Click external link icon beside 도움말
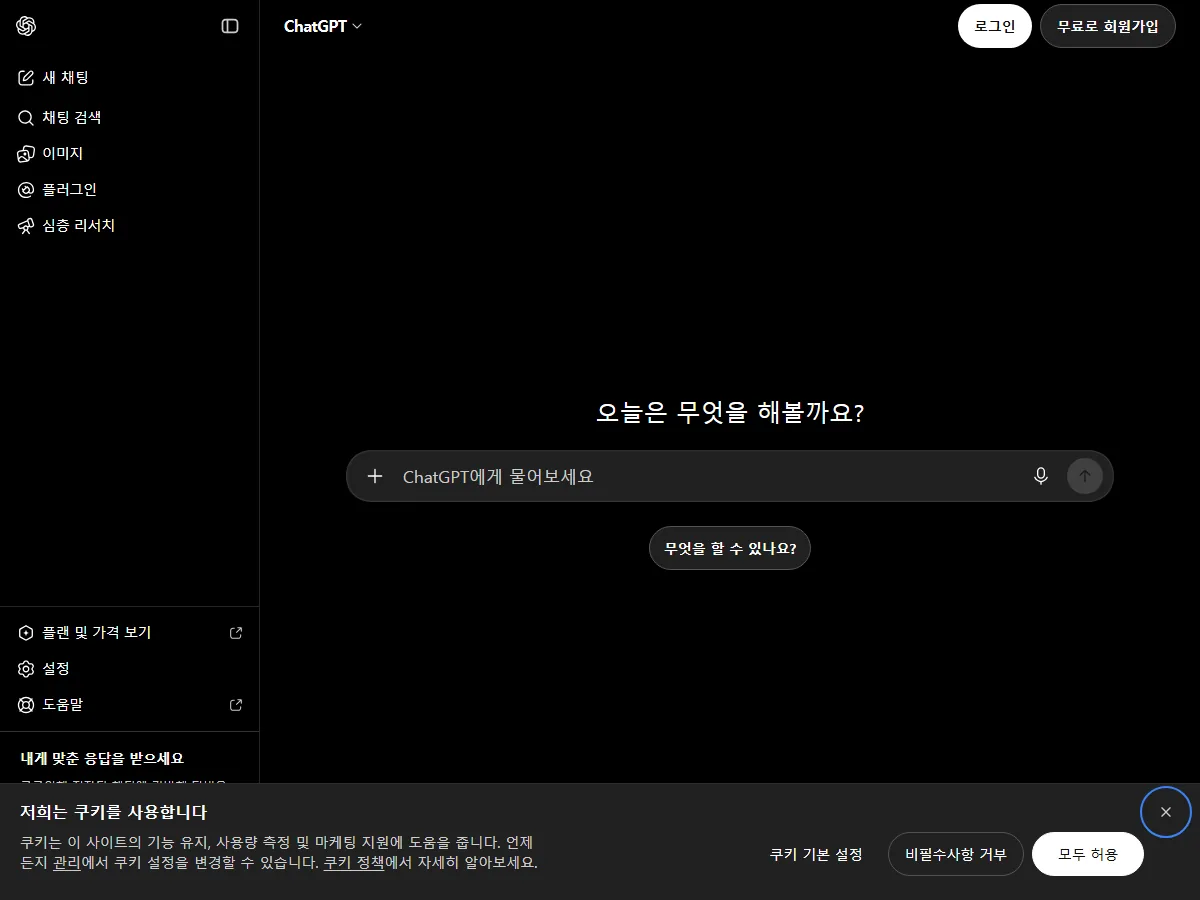1200x900 pixels. tap(236, 704)
